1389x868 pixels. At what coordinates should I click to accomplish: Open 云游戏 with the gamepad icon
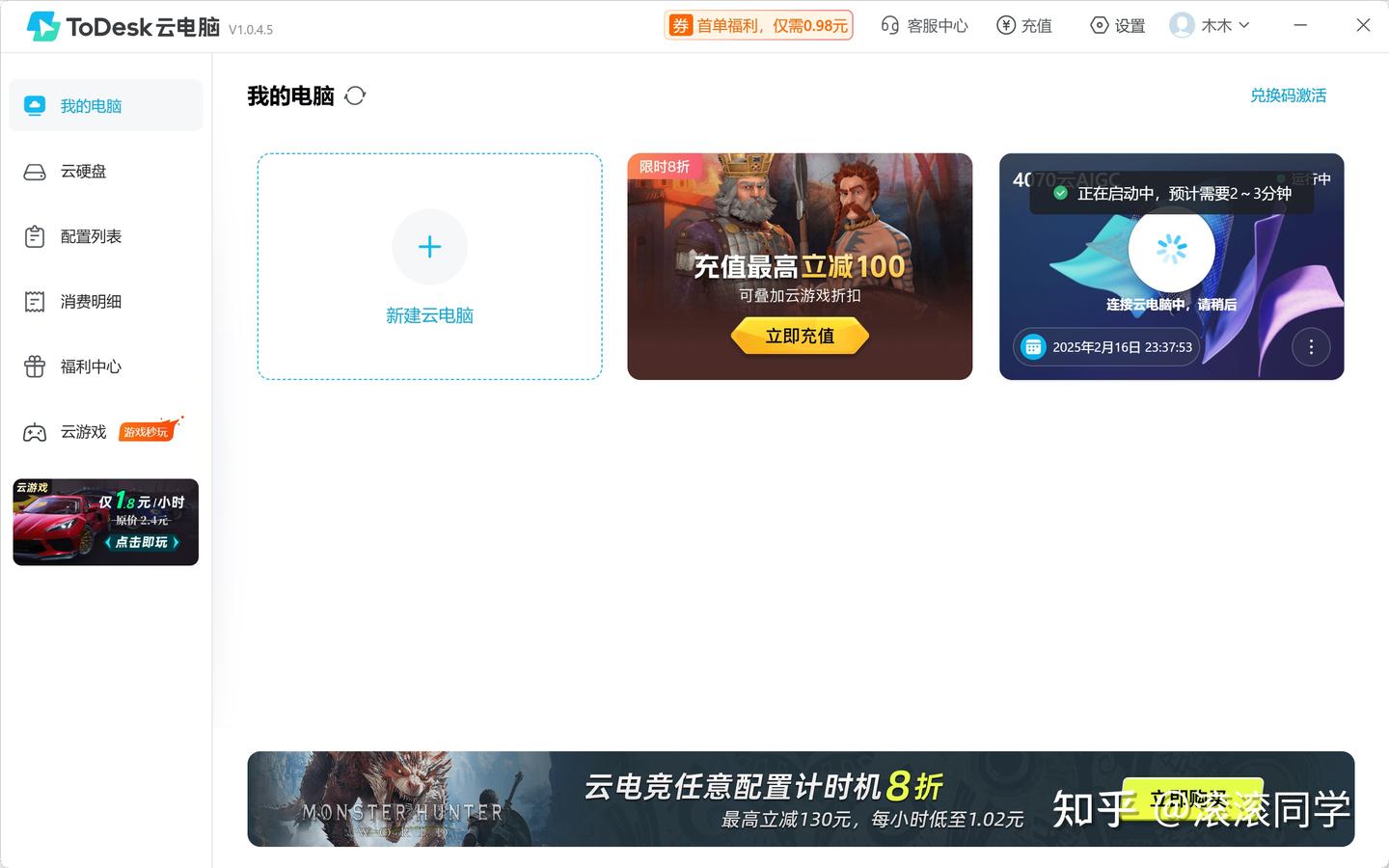[x=83, y=431]
